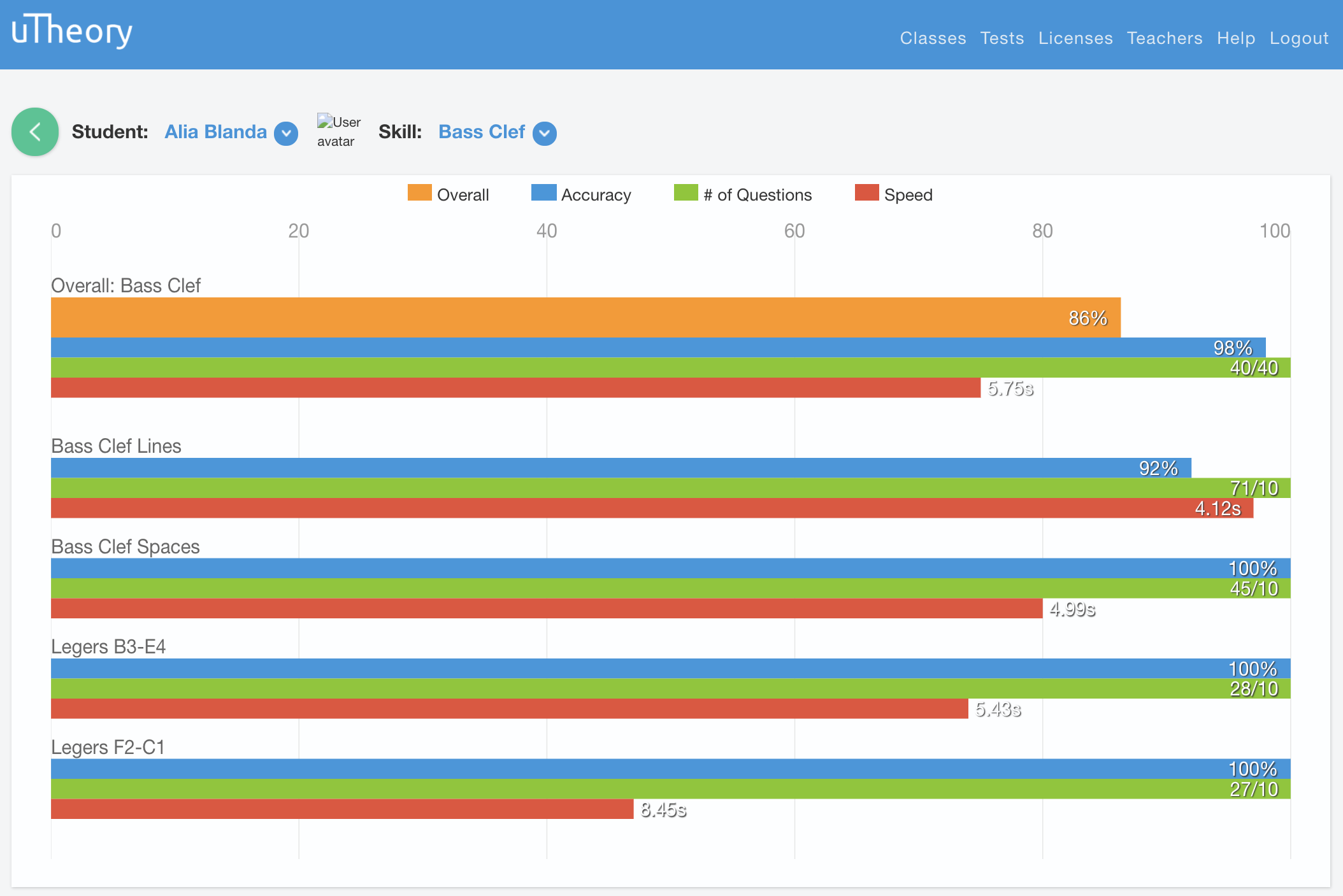Image resolution: width=1343 pixels, height=896 pixels.
Task: Click the 45/10 questions bar
Action: coord(671,588)
